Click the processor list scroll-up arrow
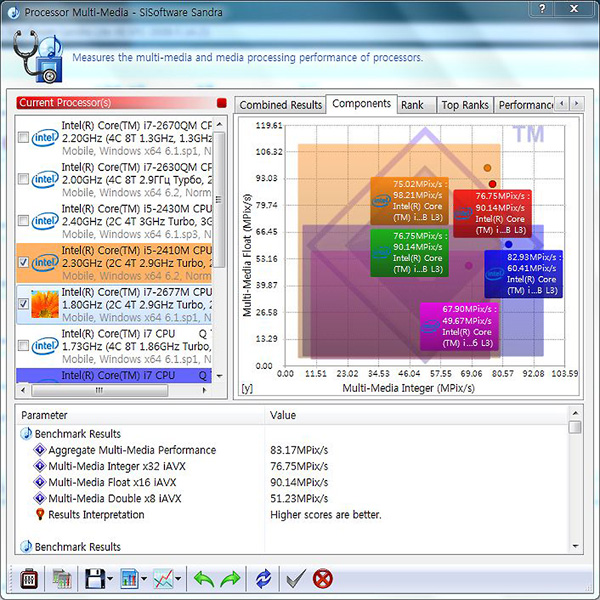 219,124
